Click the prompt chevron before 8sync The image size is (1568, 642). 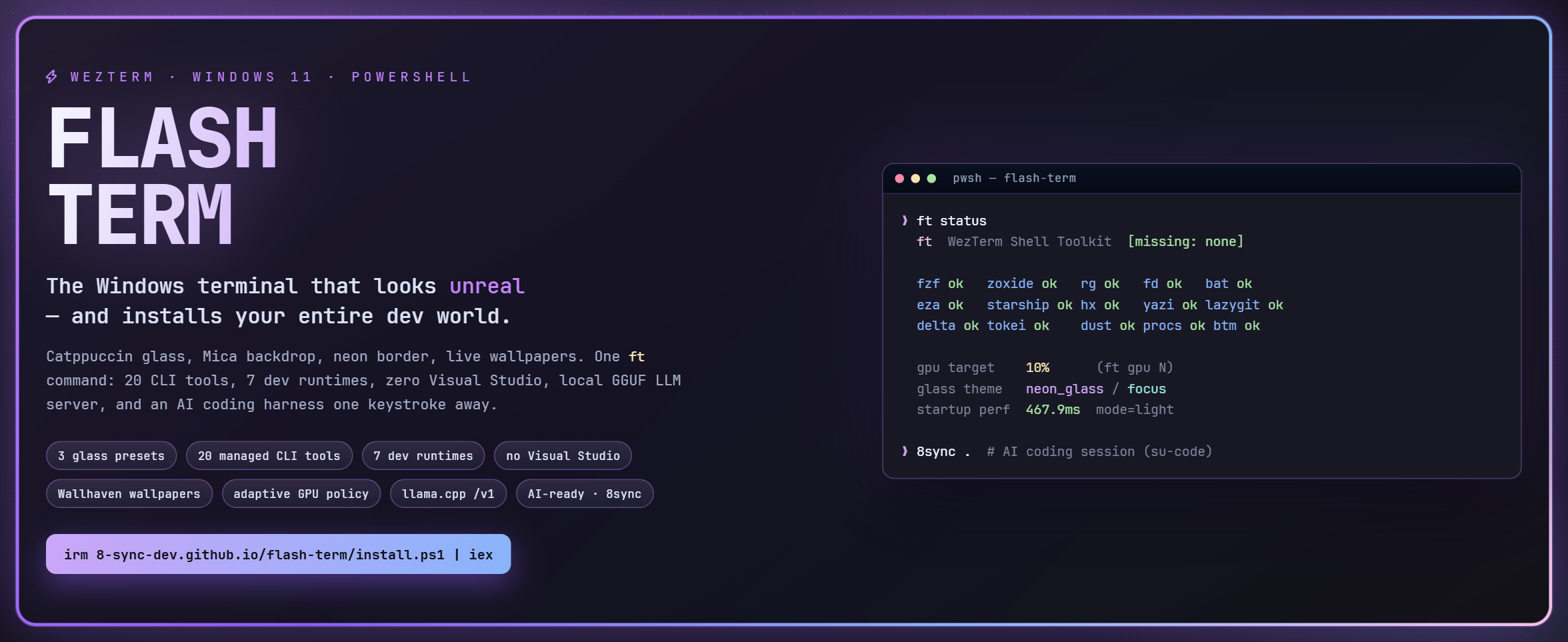905,451
